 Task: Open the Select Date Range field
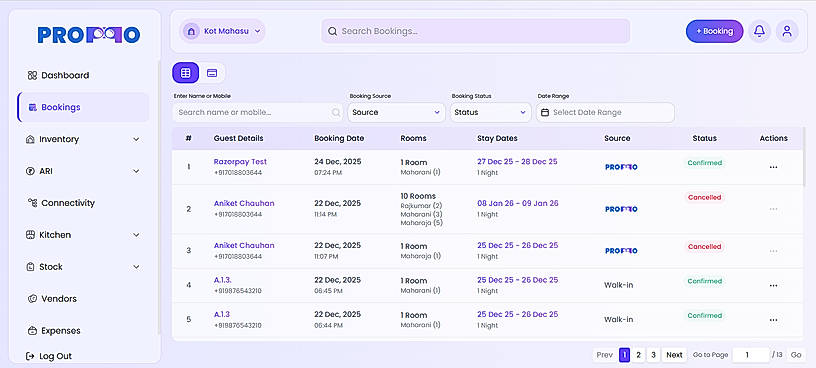[605, 112]
